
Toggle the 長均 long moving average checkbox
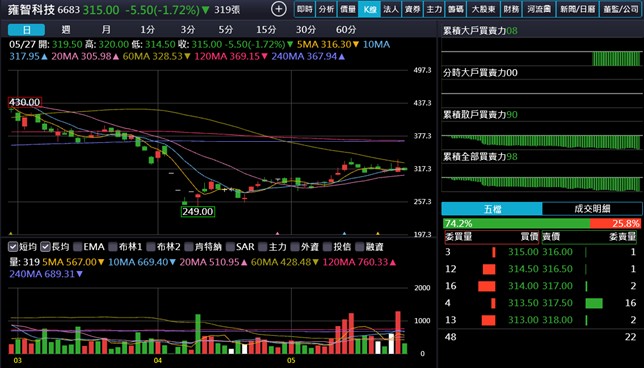45,247
